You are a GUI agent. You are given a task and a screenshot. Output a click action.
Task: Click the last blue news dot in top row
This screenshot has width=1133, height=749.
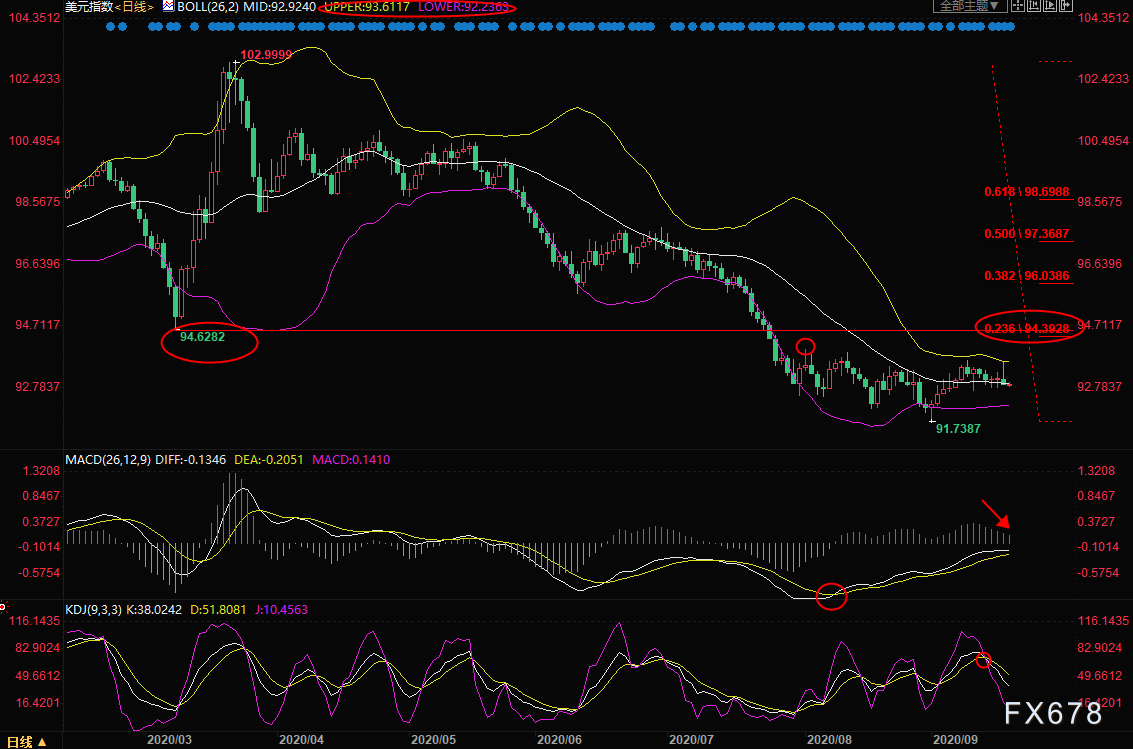pyautogui.click(x=1010, y=26)
